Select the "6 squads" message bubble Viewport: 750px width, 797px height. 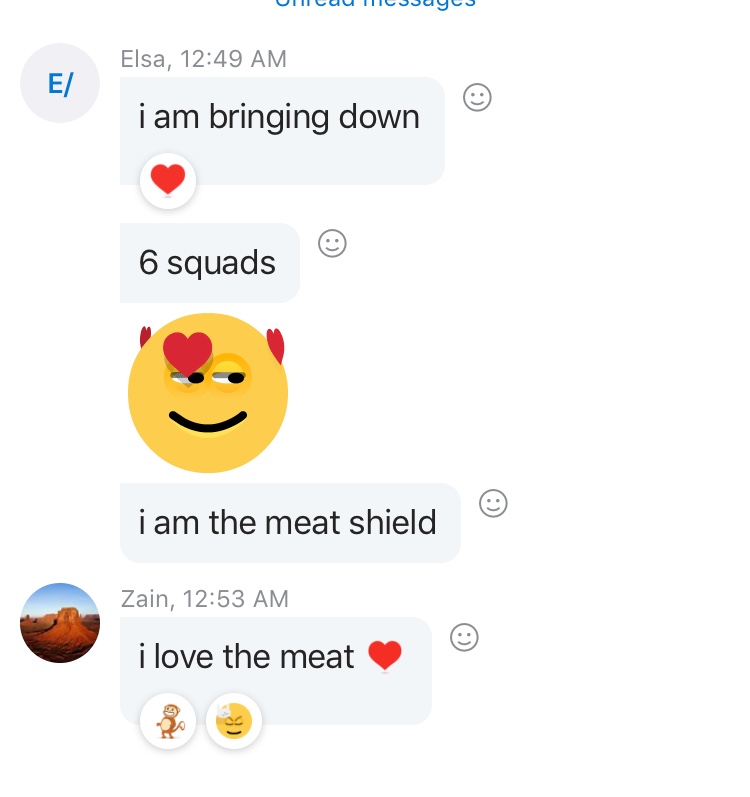pyautogui.click(x=209, y=263)
